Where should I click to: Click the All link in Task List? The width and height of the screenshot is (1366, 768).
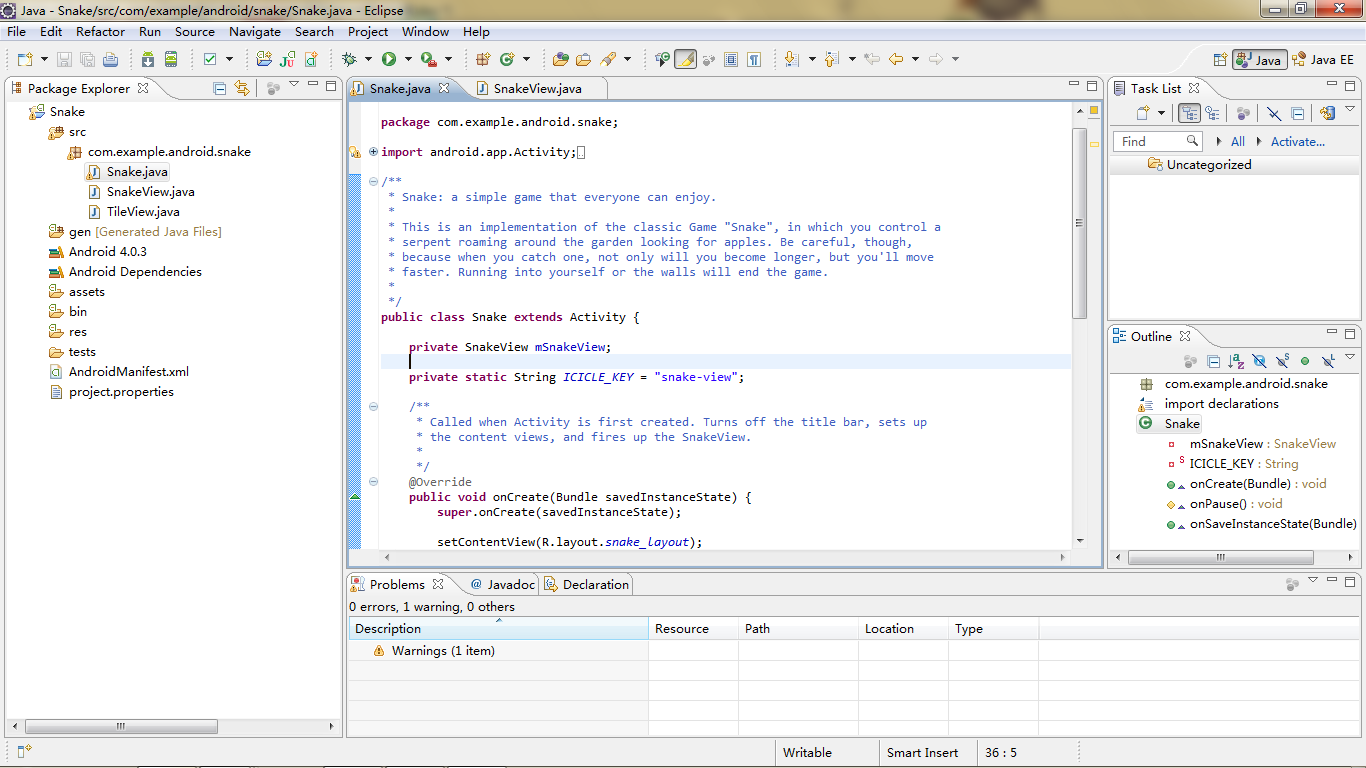[x=1238, y=142]
